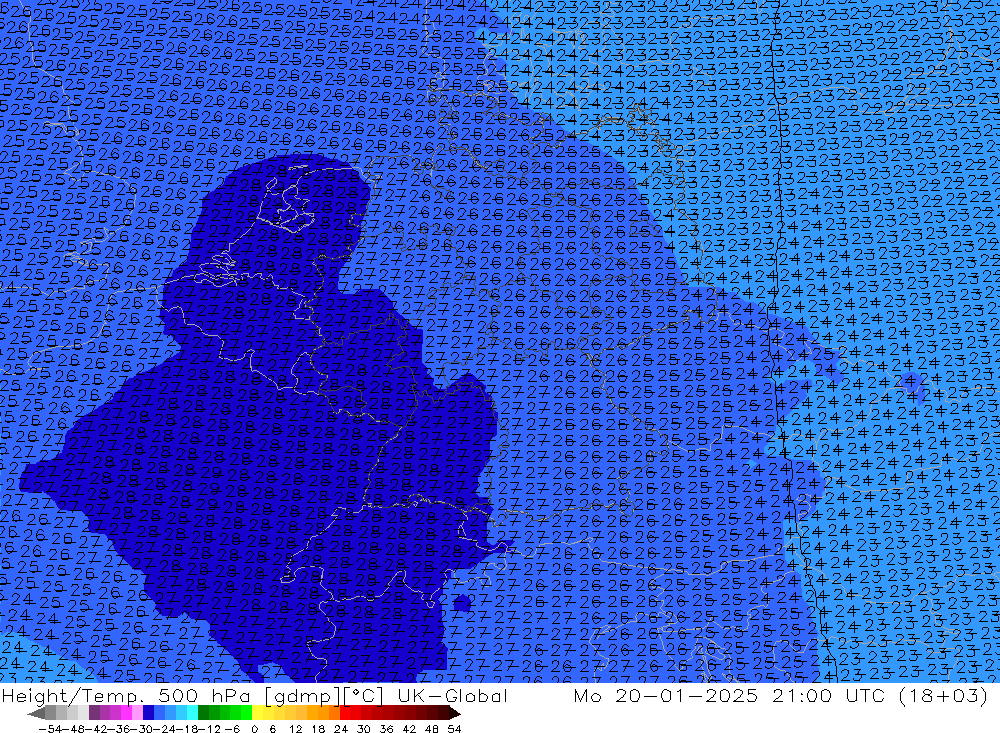The height and width of the screenshot is (733, 1000).
Task: Click the '[°C]' unit label
Action: 363,696
